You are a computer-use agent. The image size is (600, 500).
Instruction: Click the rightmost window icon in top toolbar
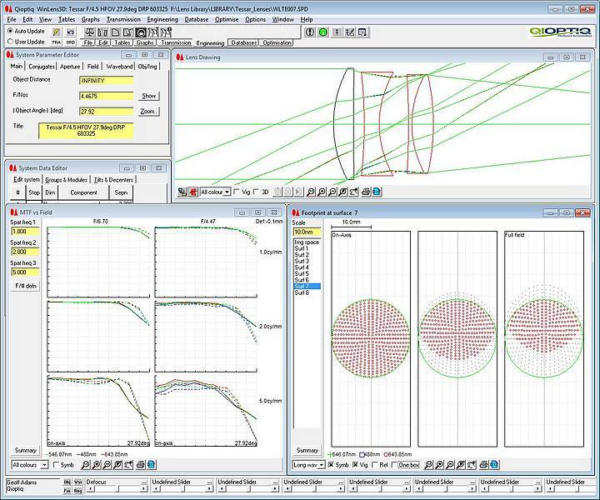(x=363, y=32)
